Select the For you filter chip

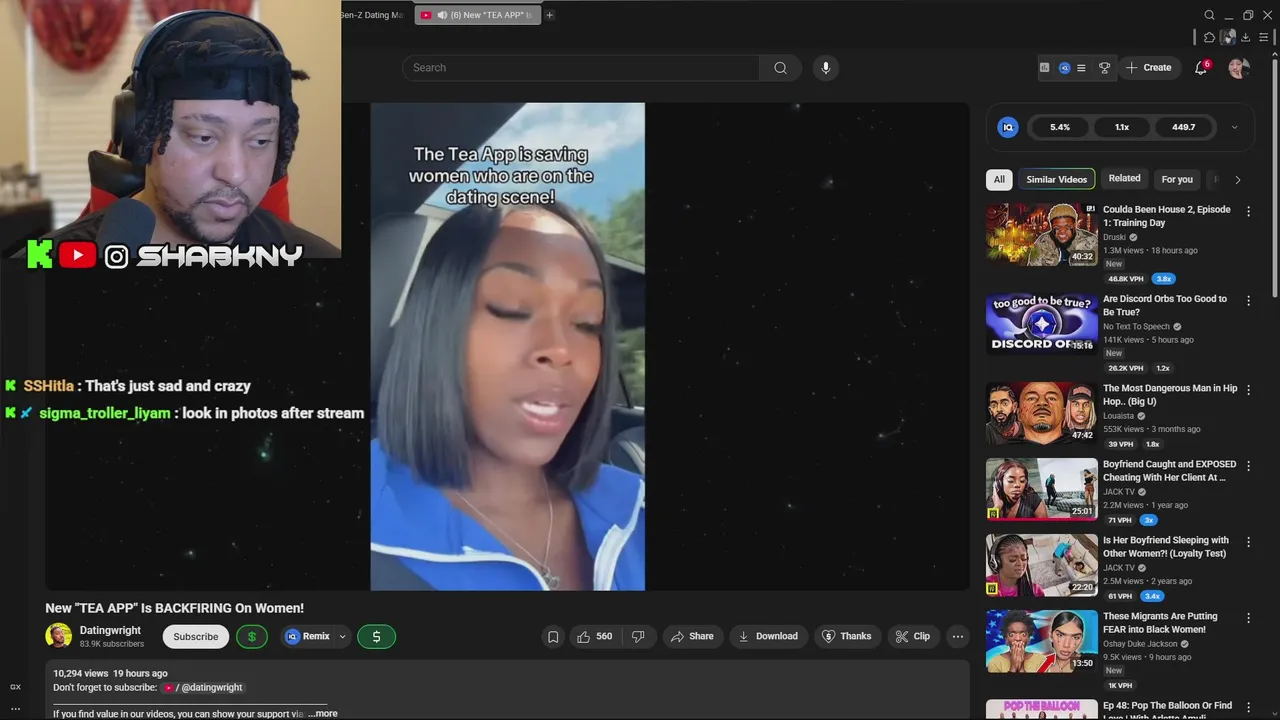(x=1177, y=179)
